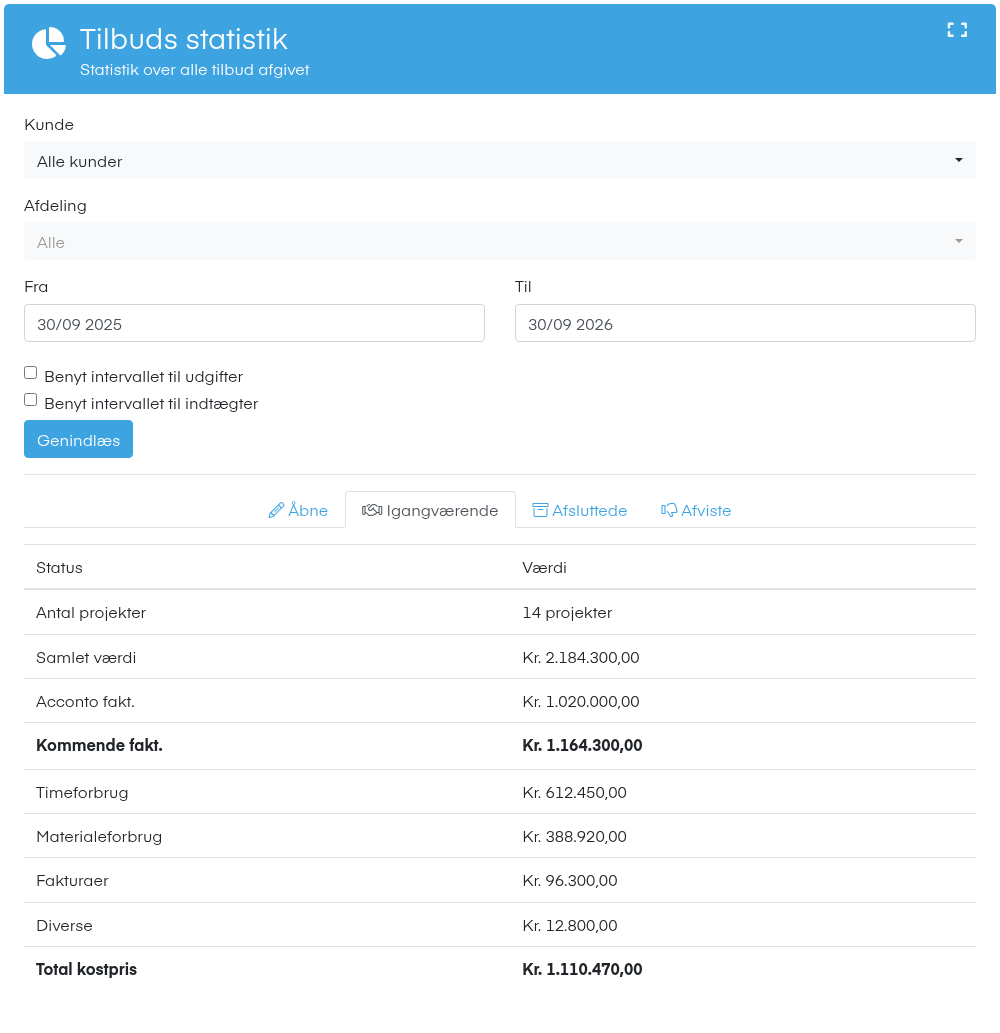Screen dimensions: 1000x1033
Task: Click the value Kr. 1.020.000,00
Action: [581, 702]
